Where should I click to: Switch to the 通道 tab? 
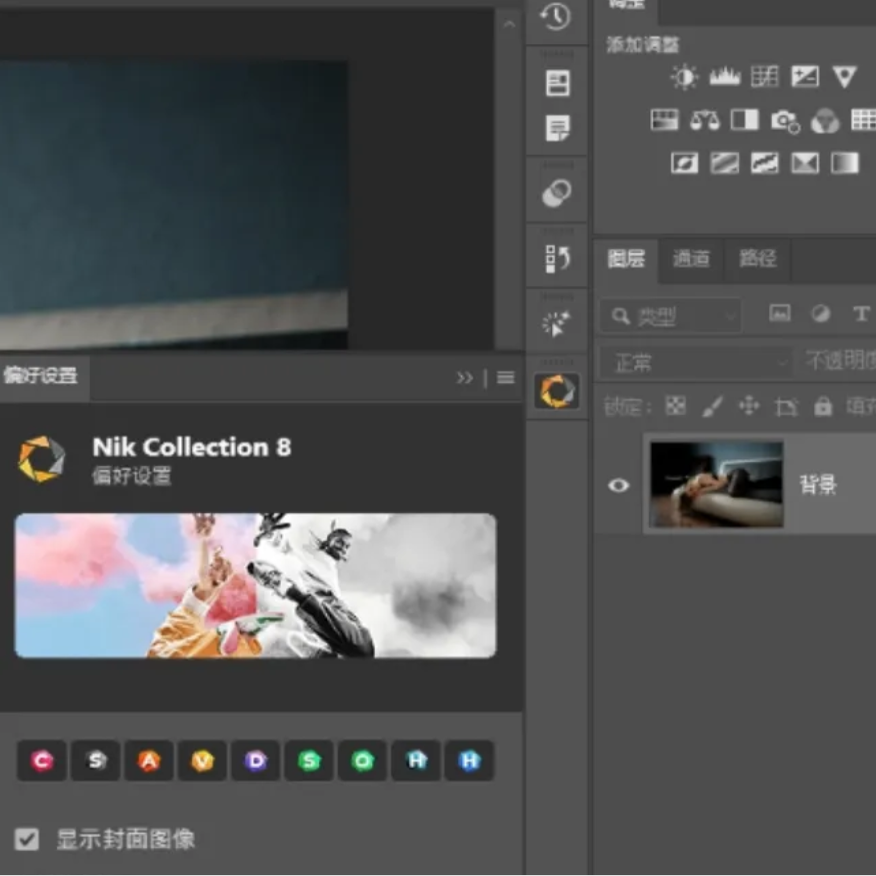[691, 259]
